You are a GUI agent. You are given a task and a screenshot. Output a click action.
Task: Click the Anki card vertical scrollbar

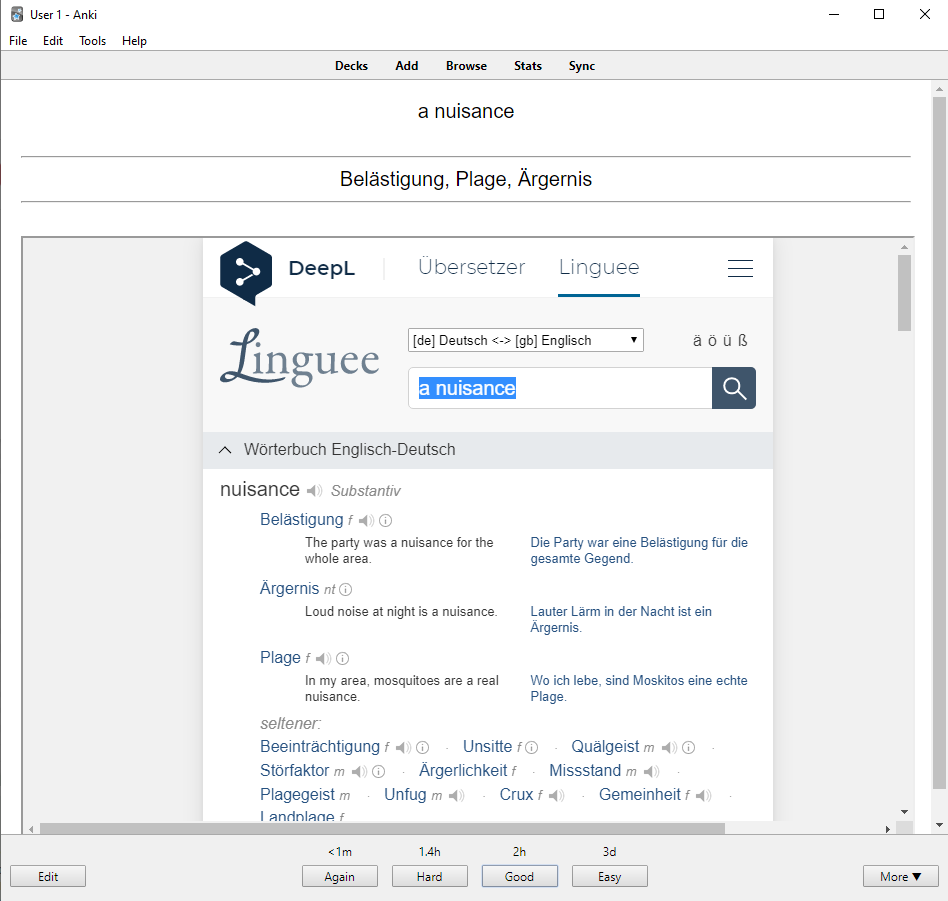click(939, 443)
